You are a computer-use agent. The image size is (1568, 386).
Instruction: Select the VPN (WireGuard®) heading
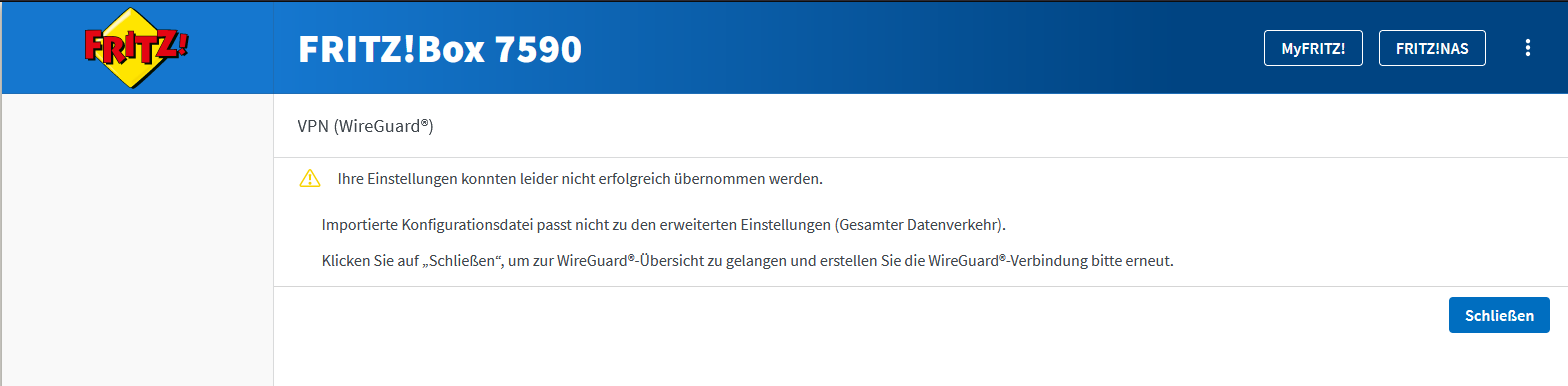[365, 126]
